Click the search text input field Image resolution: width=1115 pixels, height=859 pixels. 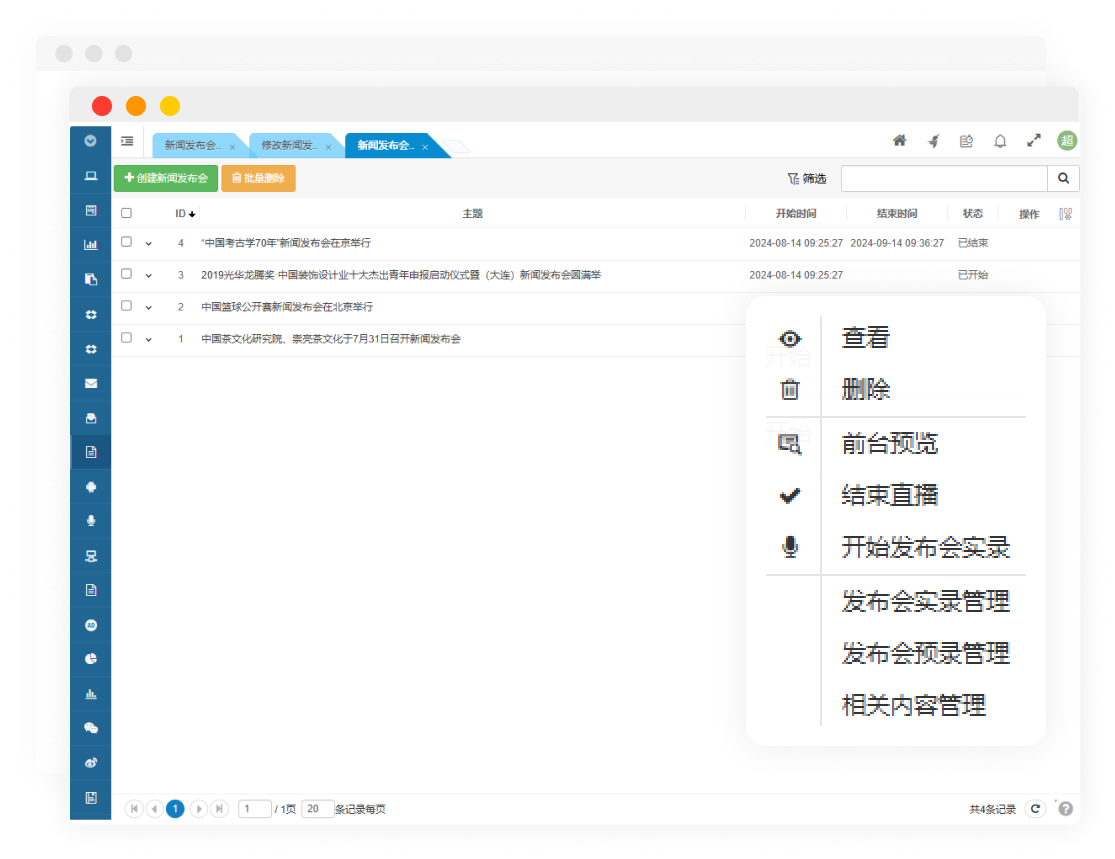[x=943, y=178]
